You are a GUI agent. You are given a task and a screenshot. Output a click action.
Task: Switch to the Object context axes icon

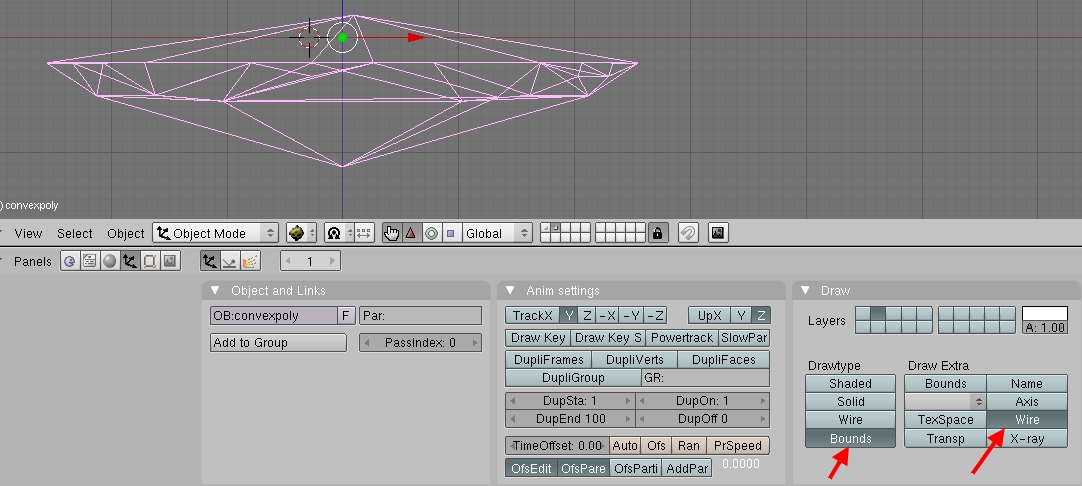click(x=130, y=261)
